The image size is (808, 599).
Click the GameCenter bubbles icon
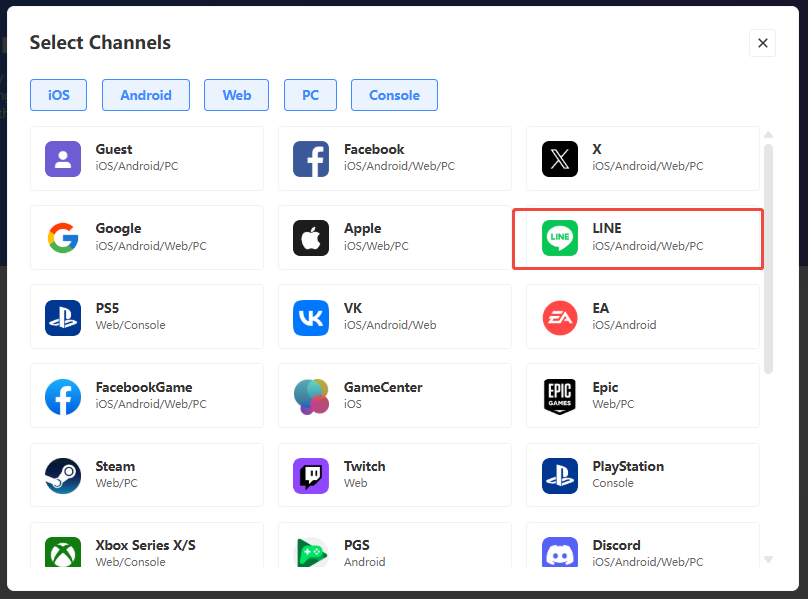311,396
